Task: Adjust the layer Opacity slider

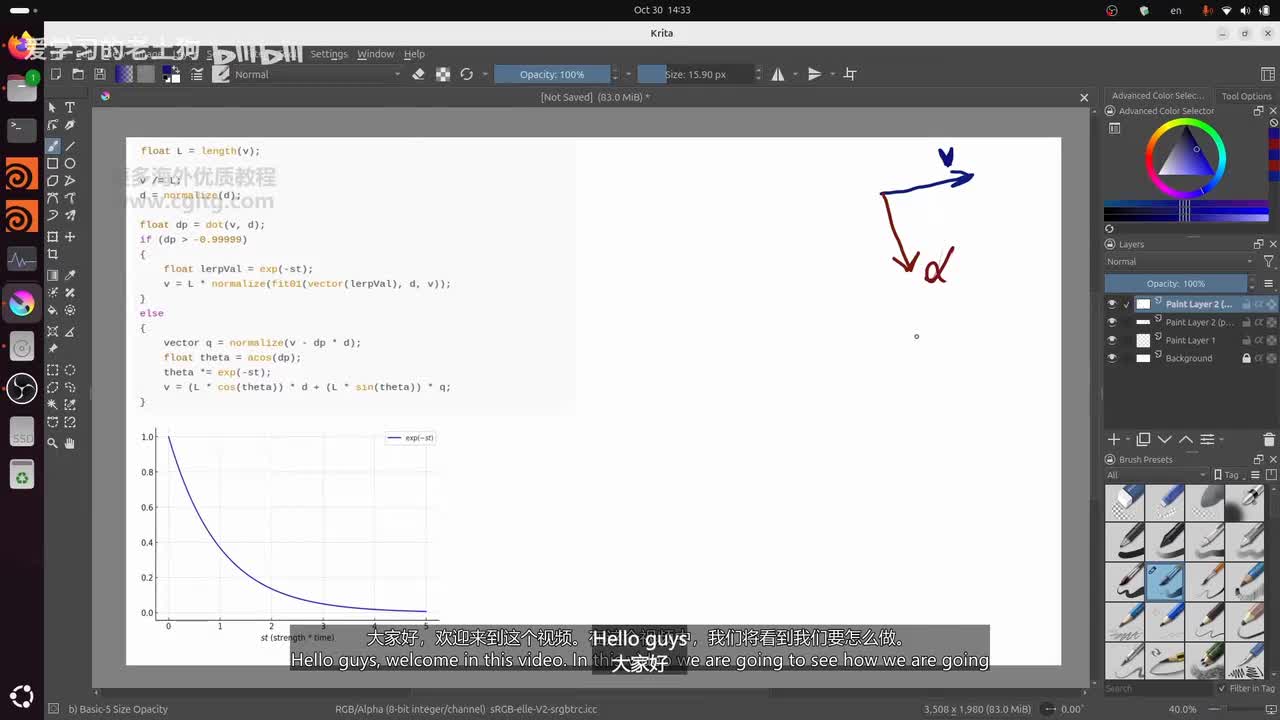Action: pos(1176,284)
